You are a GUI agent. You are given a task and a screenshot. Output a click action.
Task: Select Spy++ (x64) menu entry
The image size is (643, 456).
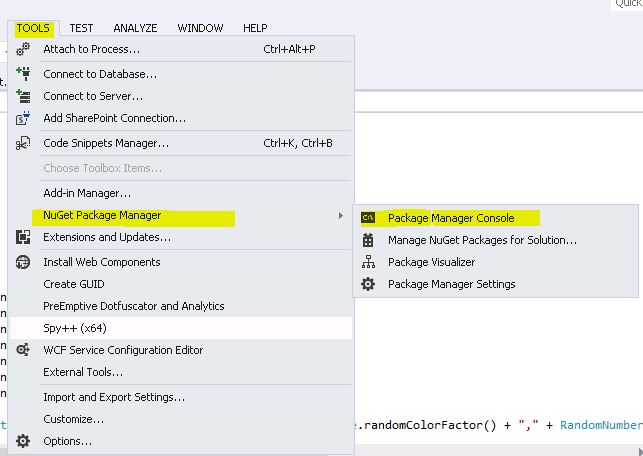tap(75, 328)
